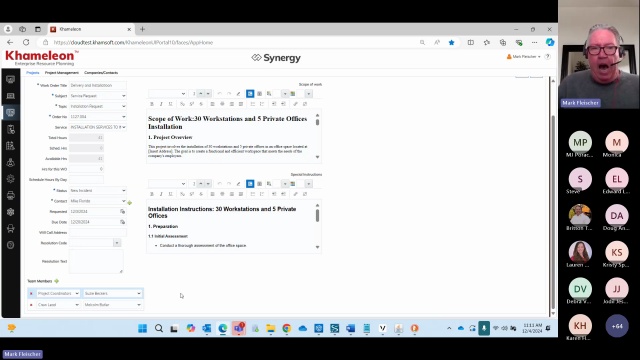Open File Explorer from the Windows taskbar
The height and width of the screenshot is (360, 640).
tap(271, 328)
